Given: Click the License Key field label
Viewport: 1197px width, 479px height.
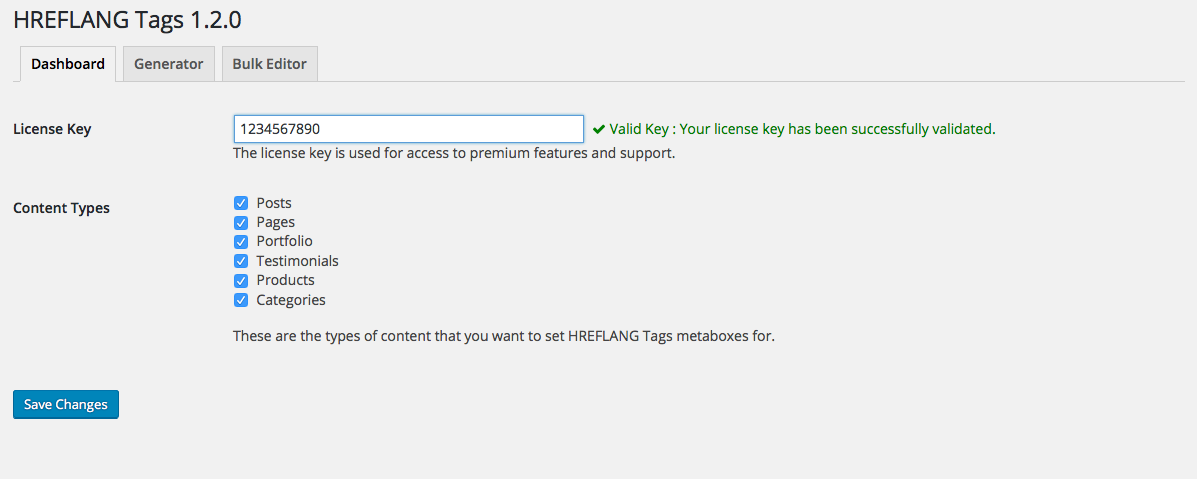Looking at the screenshot, I should pyautogui.click(x=52, y=129).
